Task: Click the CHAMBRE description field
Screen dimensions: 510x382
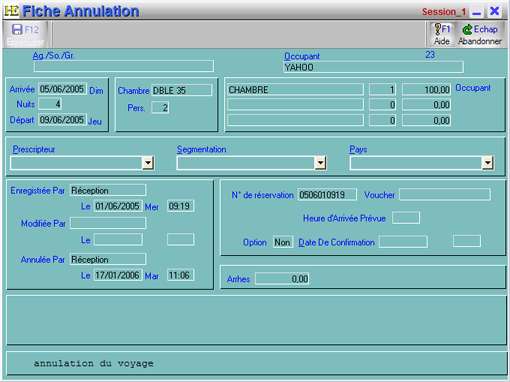Action: [295, 90]
